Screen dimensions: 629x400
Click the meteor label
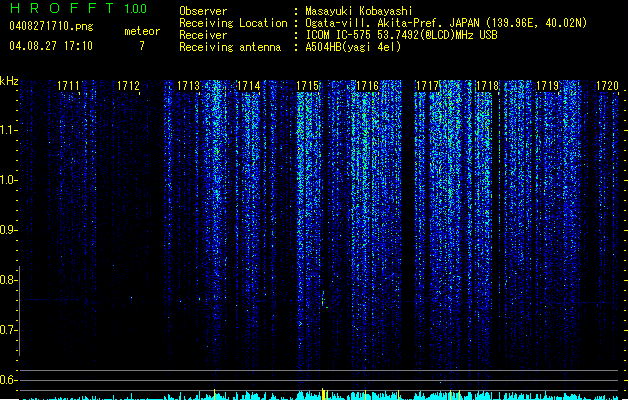142,31
